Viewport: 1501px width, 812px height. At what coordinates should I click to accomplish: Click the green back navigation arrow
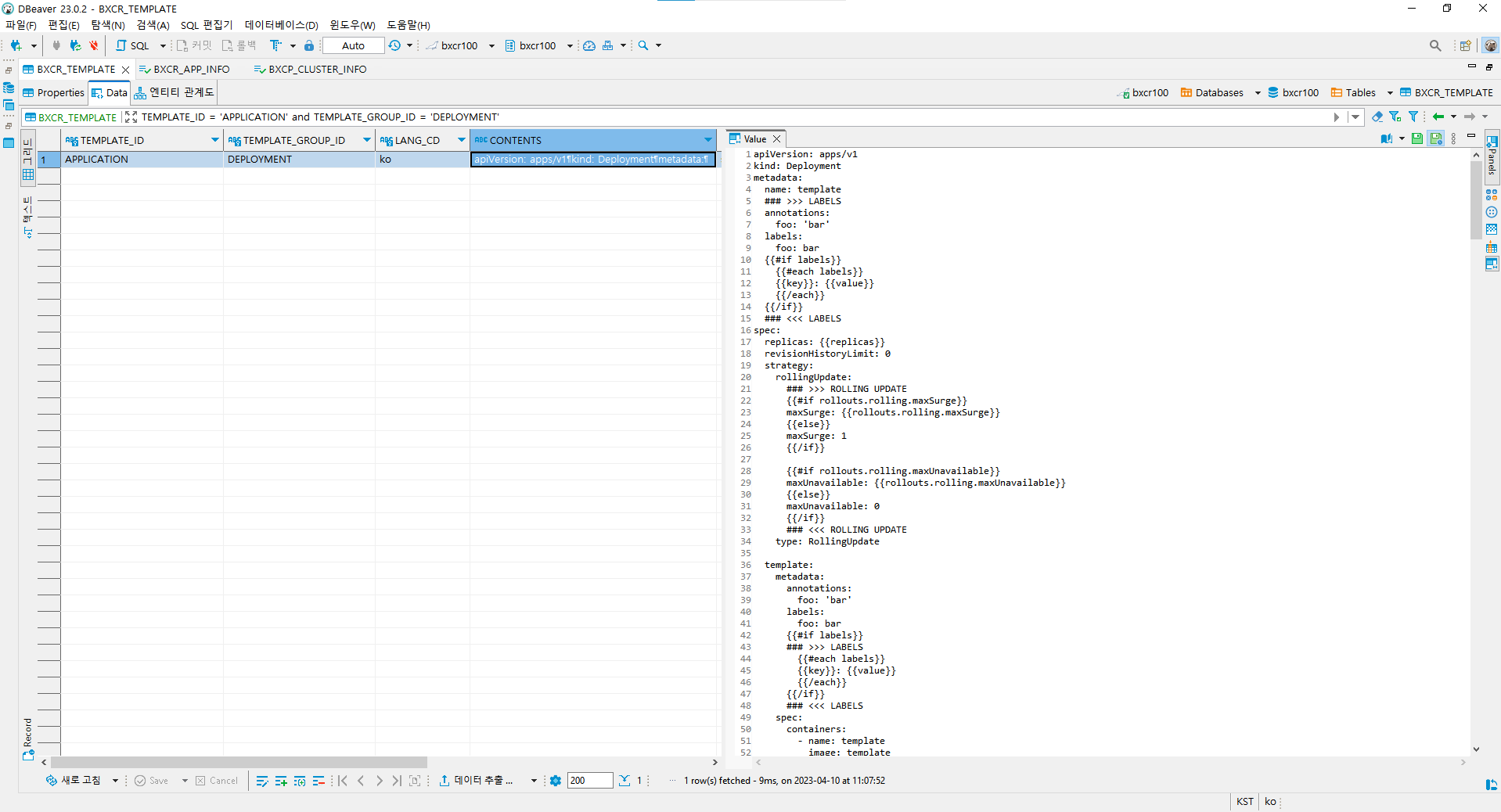click(x=1438, y=117)
